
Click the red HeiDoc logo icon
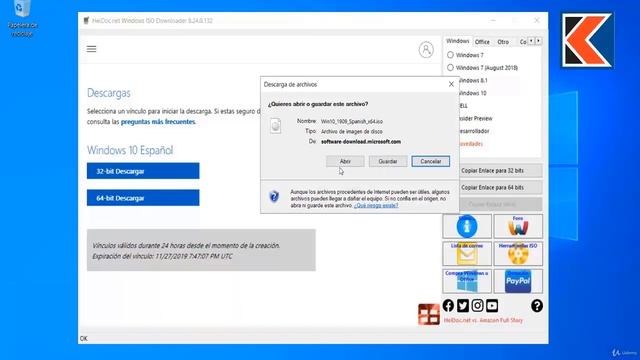click(429, 314)
